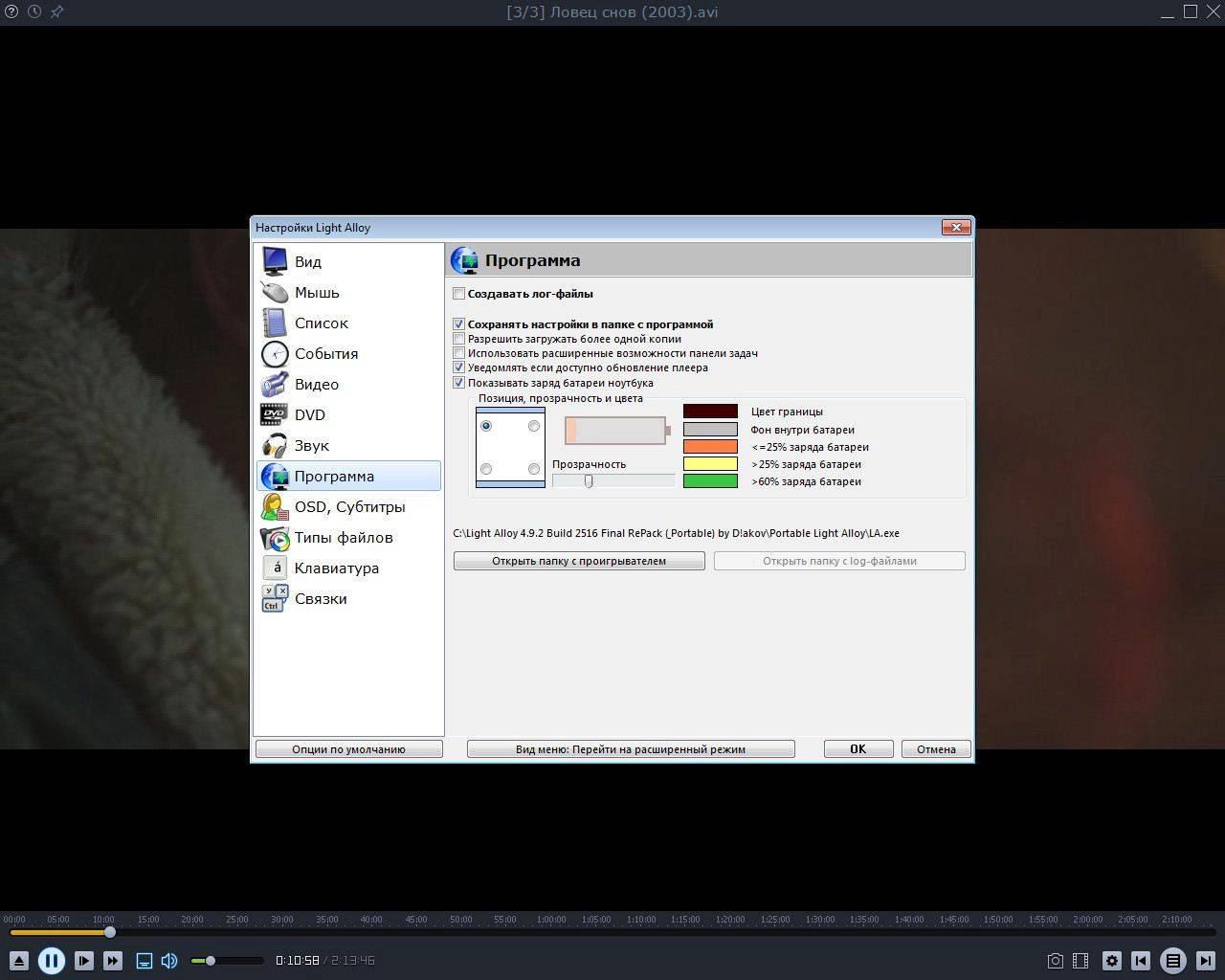The height and width of the screenshot is (980, 1225).
Task: Click the help question mark icon at top-left
Action: 11,11
